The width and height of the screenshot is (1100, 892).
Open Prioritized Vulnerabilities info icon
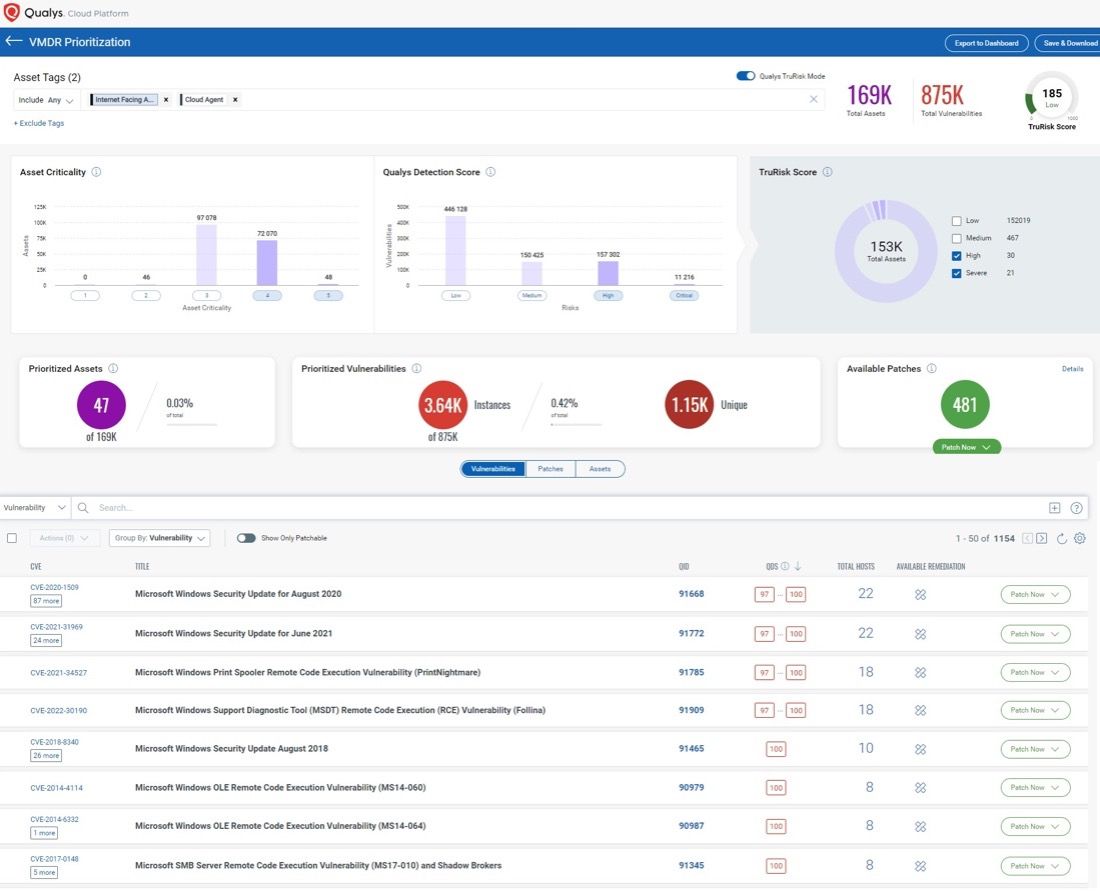pos(417,369)
